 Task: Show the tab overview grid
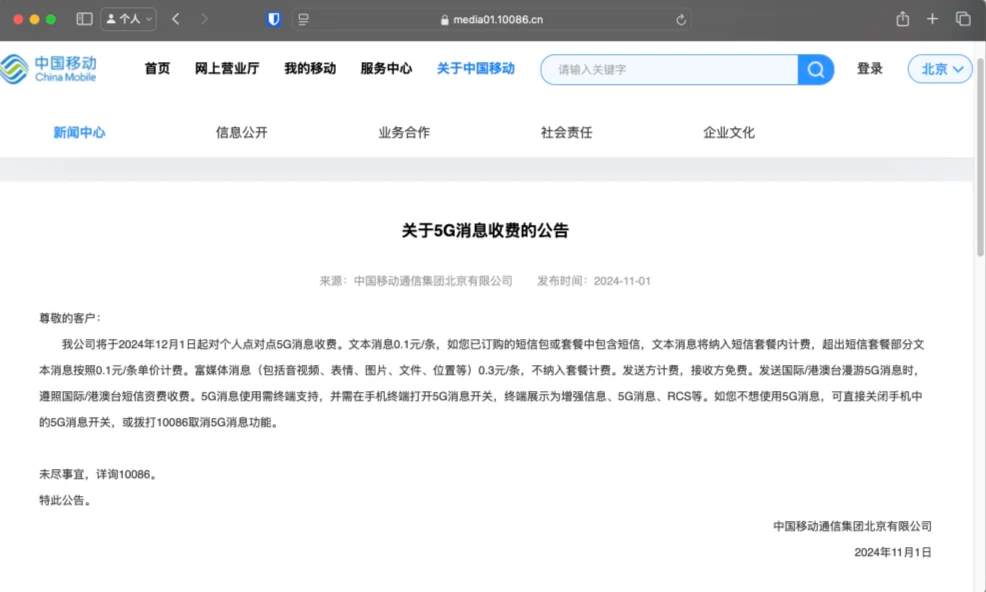pos(963,19)
